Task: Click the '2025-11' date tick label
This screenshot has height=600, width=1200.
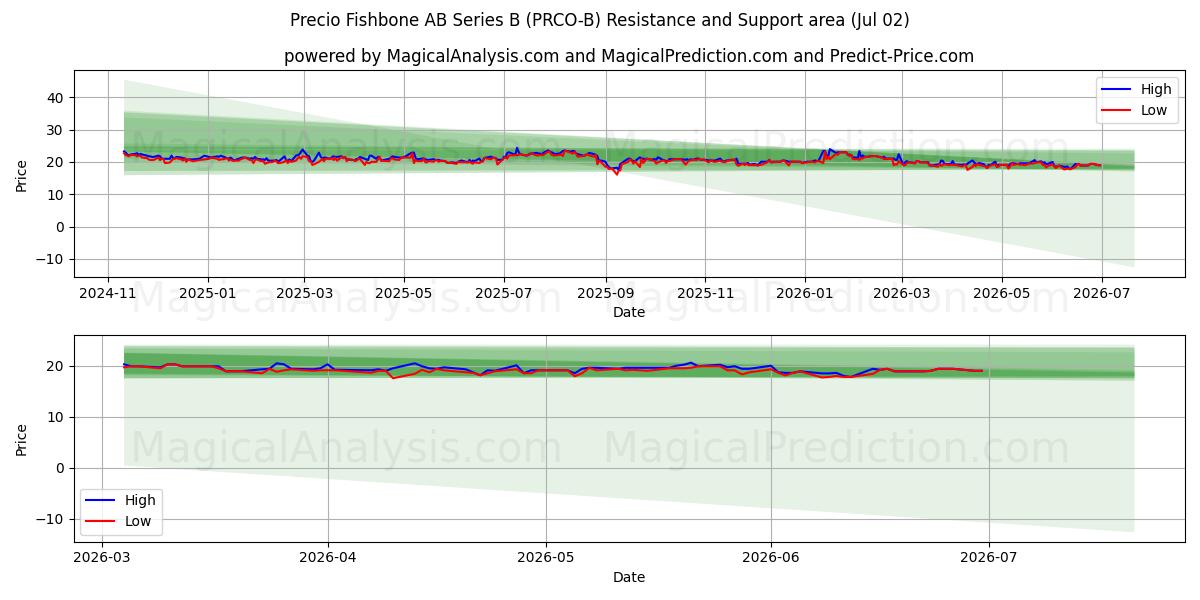Action: point(705,294)
